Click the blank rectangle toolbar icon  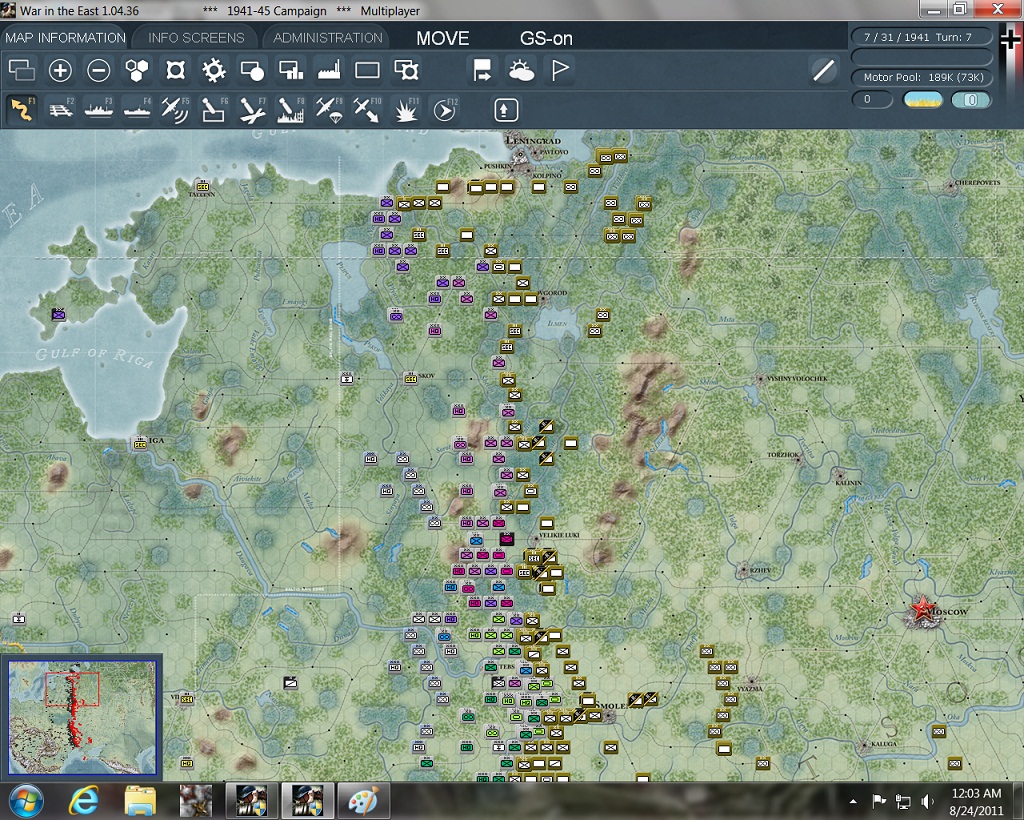tap(367, 70)
